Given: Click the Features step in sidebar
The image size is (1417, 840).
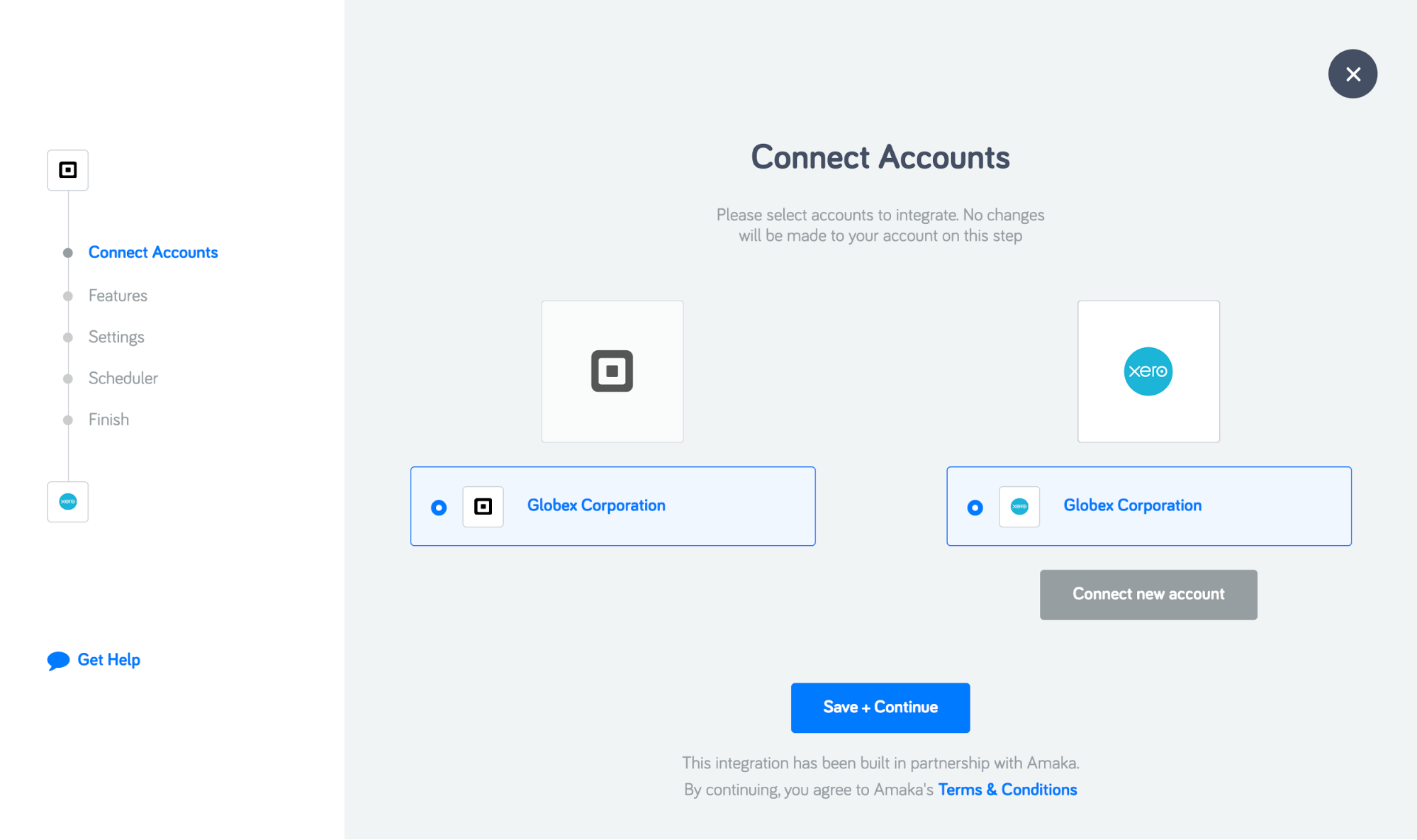Looking at the screenshot, I should 118,294.
